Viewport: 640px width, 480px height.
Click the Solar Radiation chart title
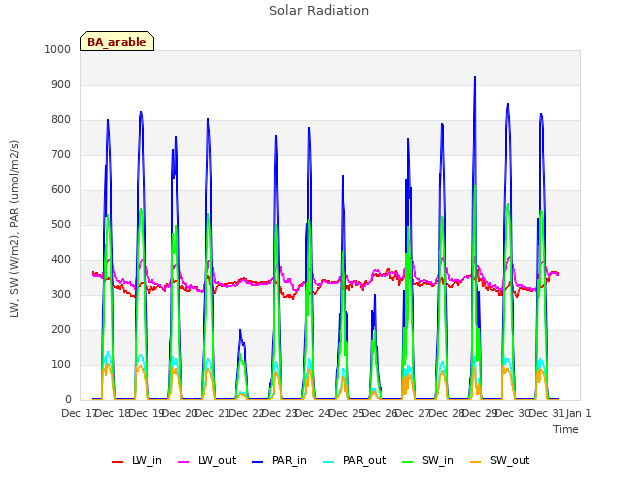[x=319, y=11]
